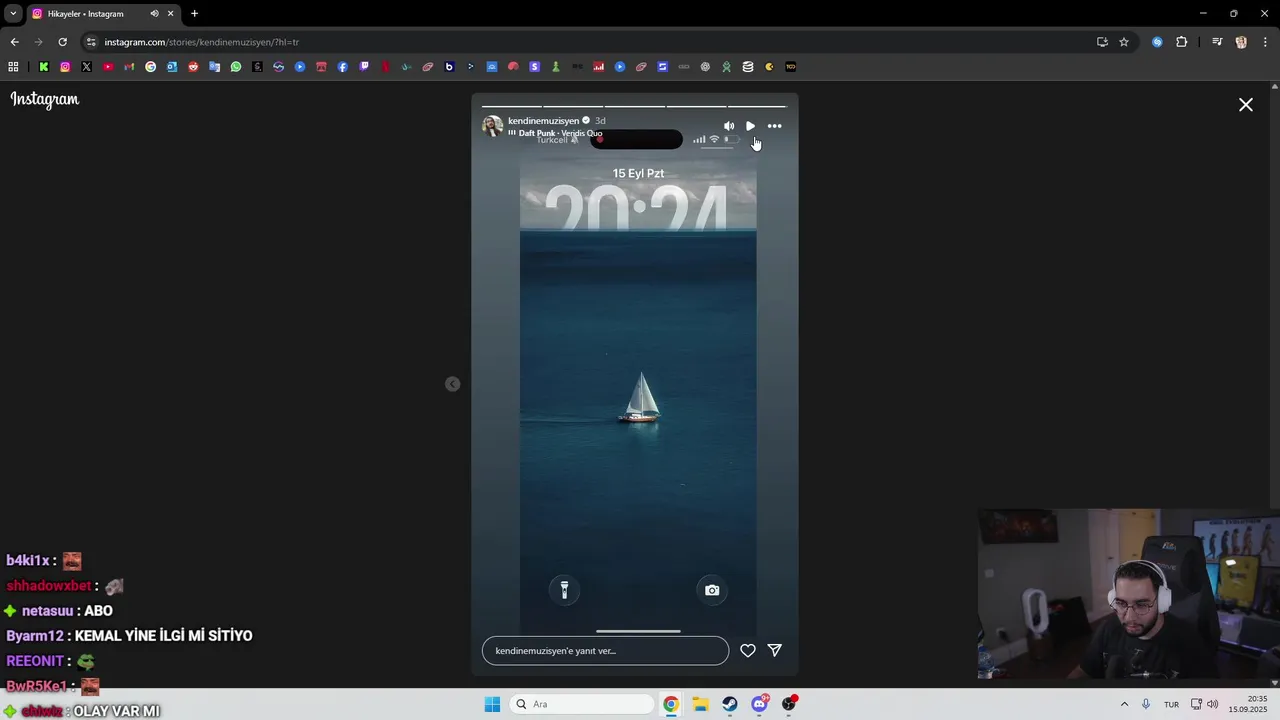The width and height of the screenshot is (1280, 720).
Task: Open the X (Twitter) bookmark
Action: [x=86, y=67]
